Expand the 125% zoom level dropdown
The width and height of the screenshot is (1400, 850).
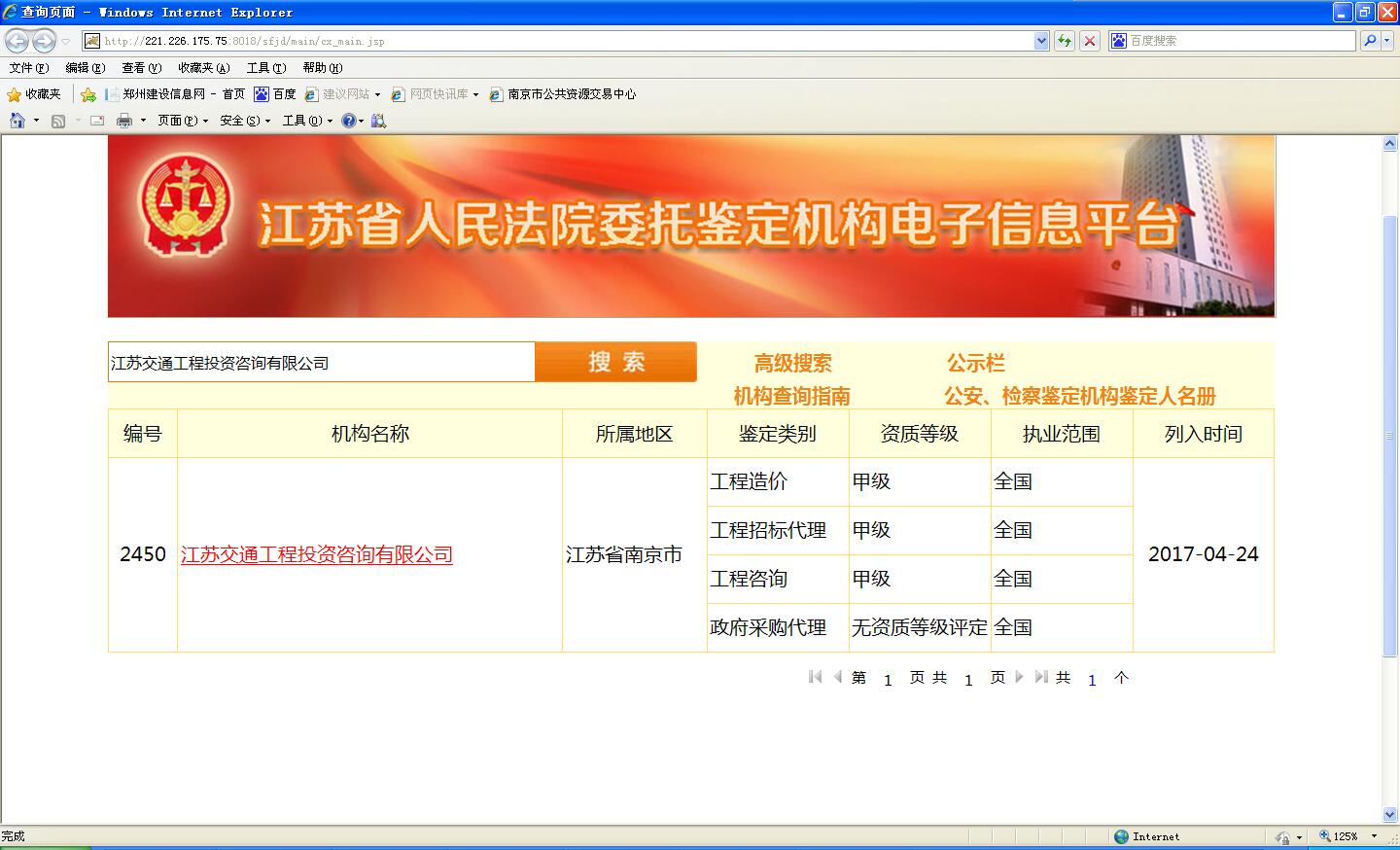point(1374,836)
